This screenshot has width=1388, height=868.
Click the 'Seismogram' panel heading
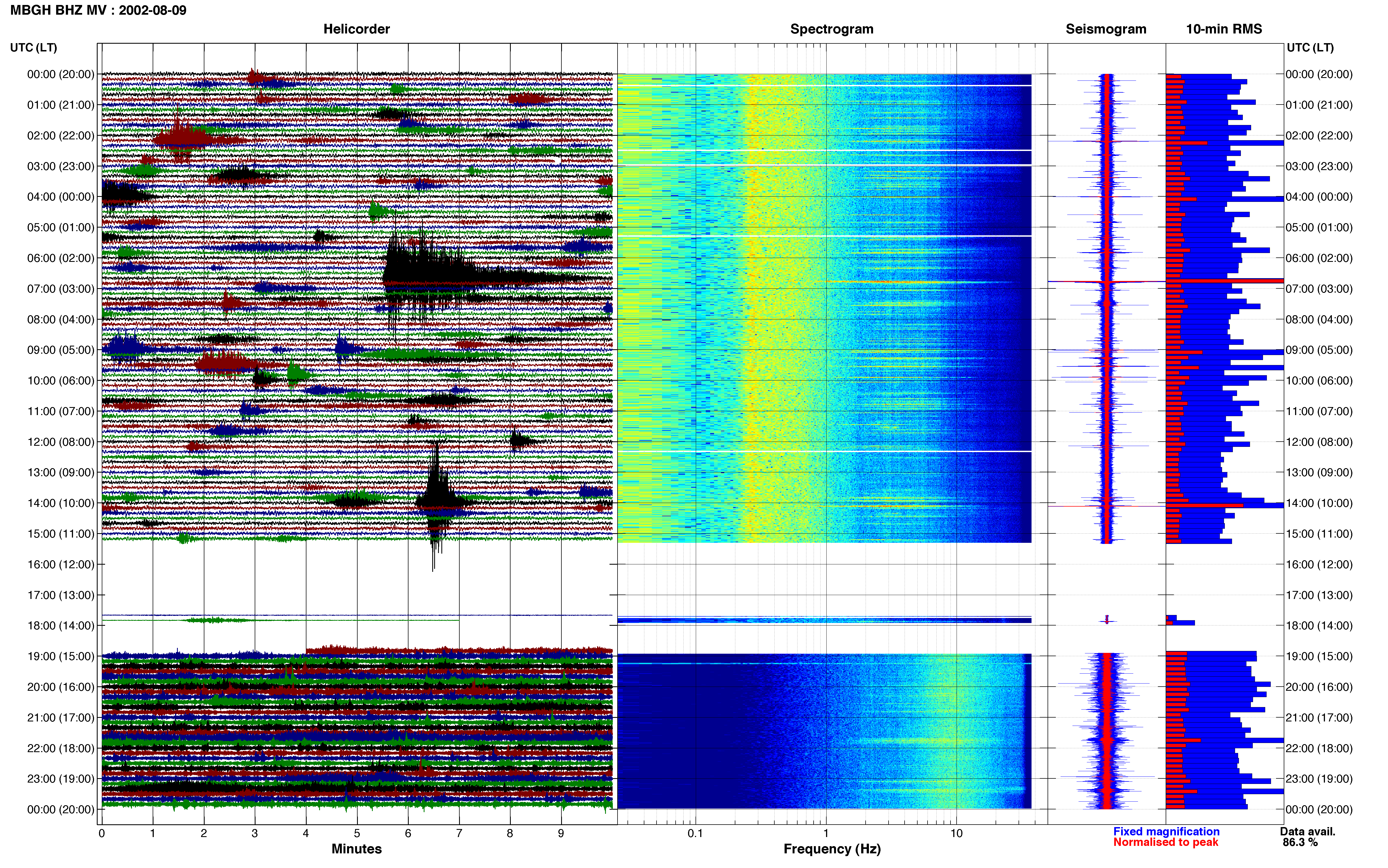[x=1106, y=29]
